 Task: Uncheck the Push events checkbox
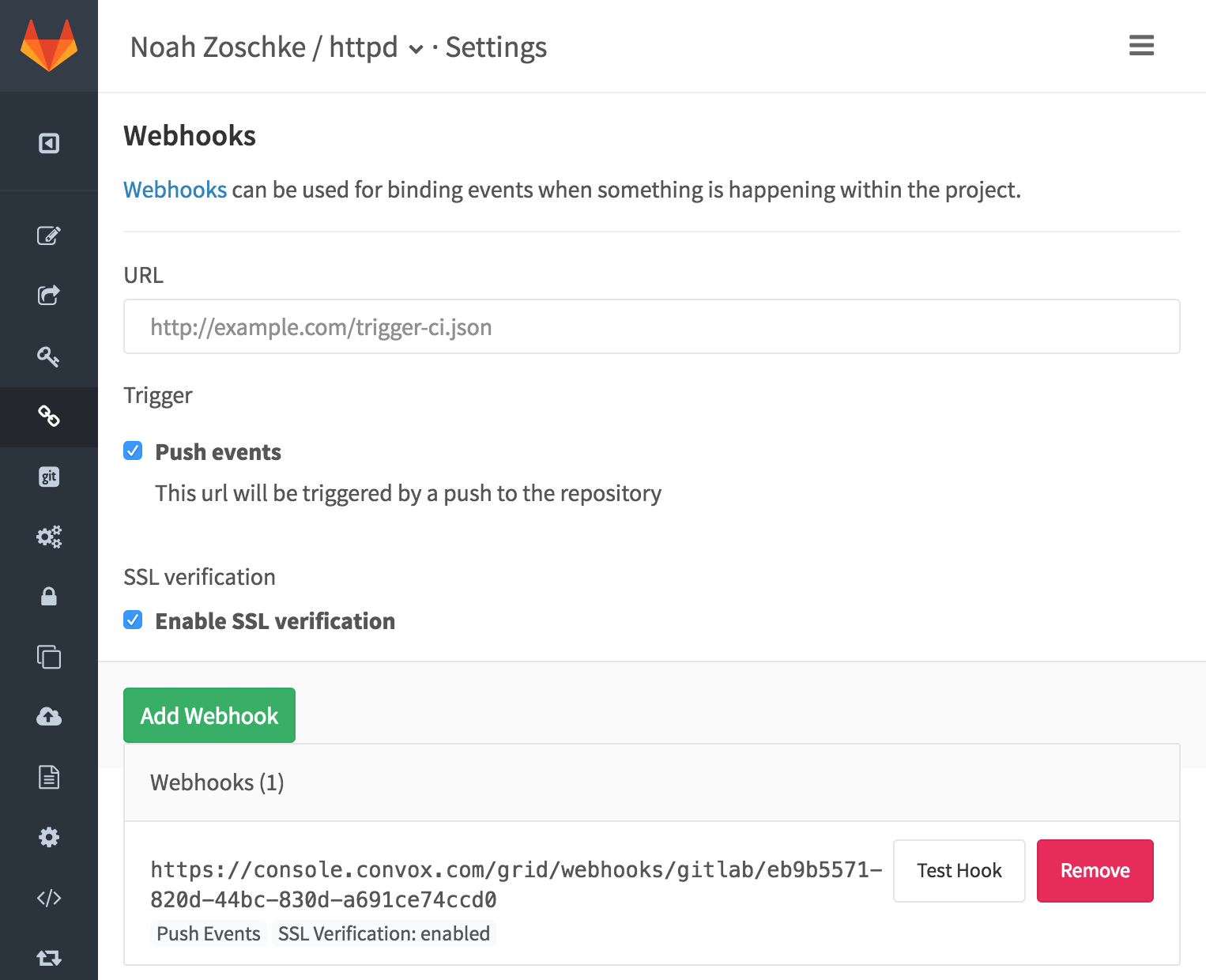(x=133, y=450)
